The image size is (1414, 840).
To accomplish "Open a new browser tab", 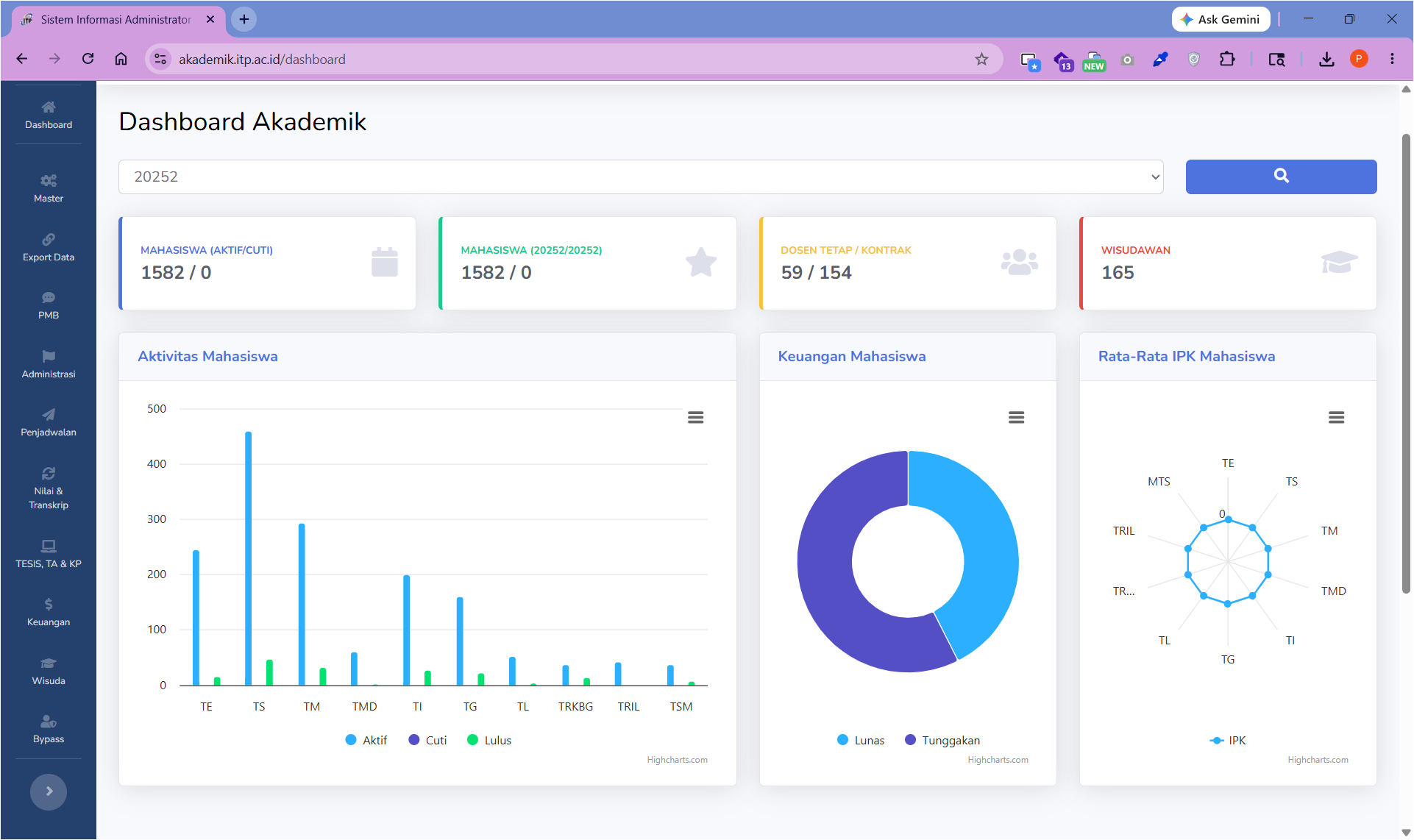I will click(244, 19).
